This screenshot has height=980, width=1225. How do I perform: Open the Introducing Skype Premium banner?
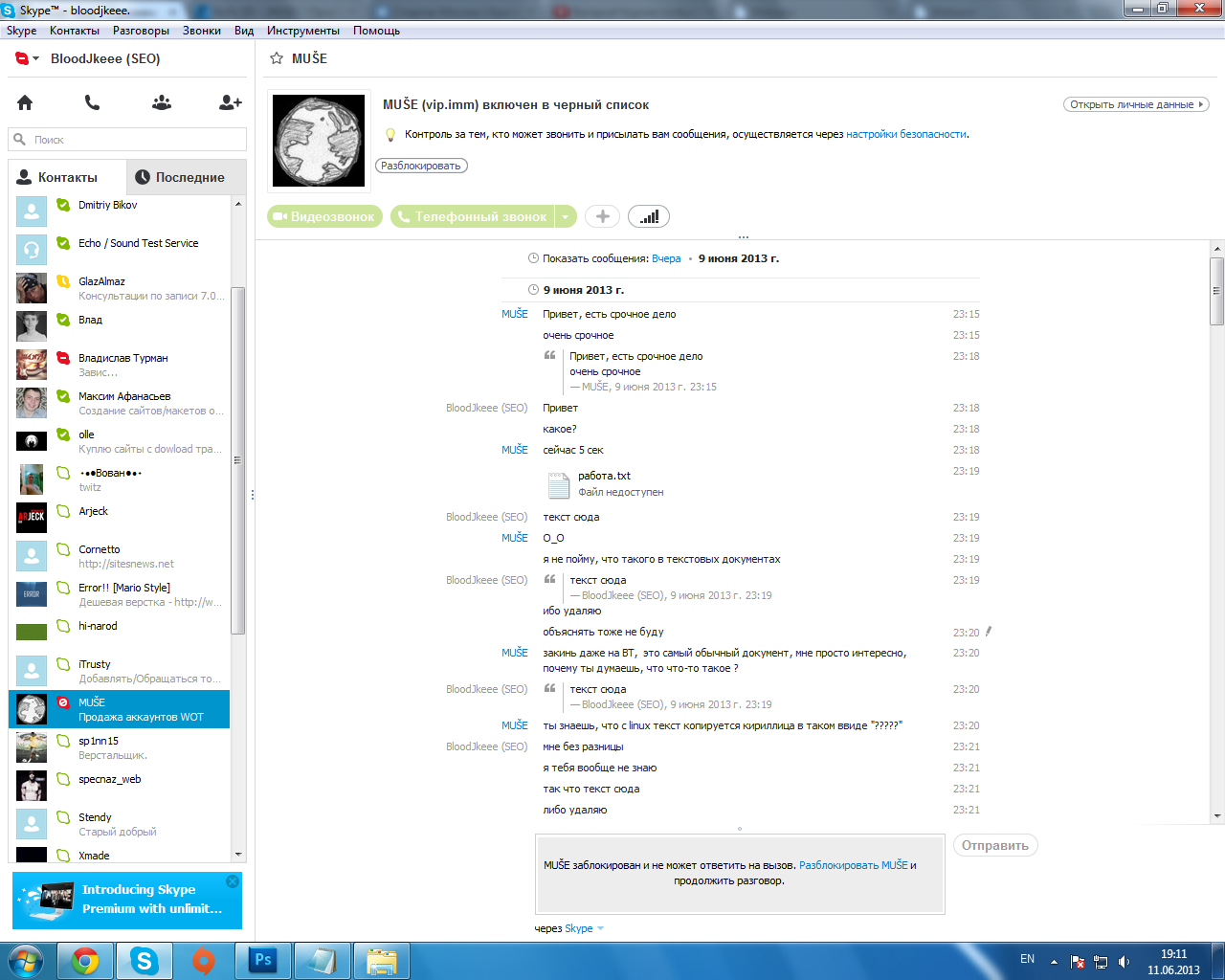127,901
